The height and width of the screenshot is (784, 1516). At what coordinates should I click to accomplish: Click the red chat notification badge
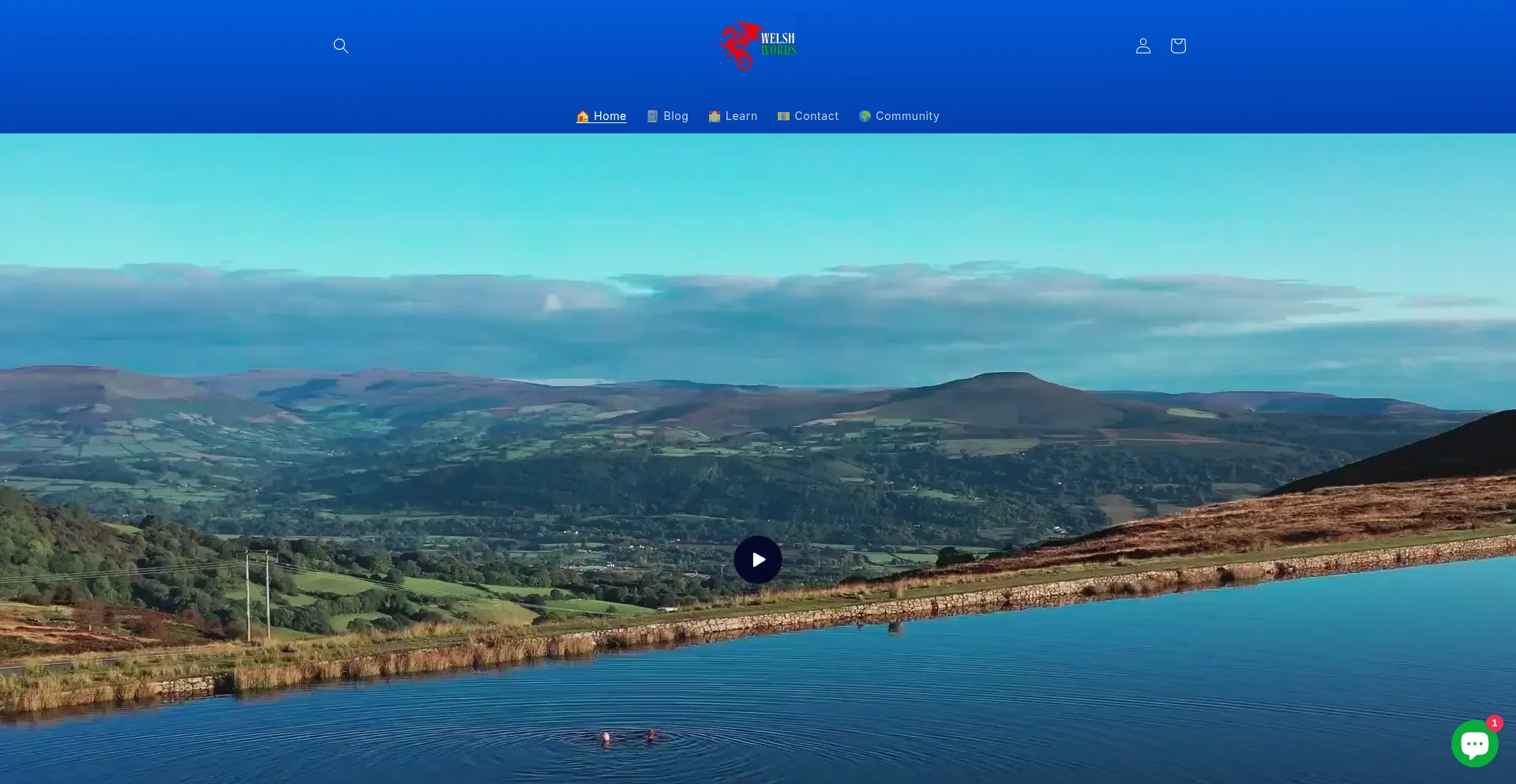(1494, 722)
